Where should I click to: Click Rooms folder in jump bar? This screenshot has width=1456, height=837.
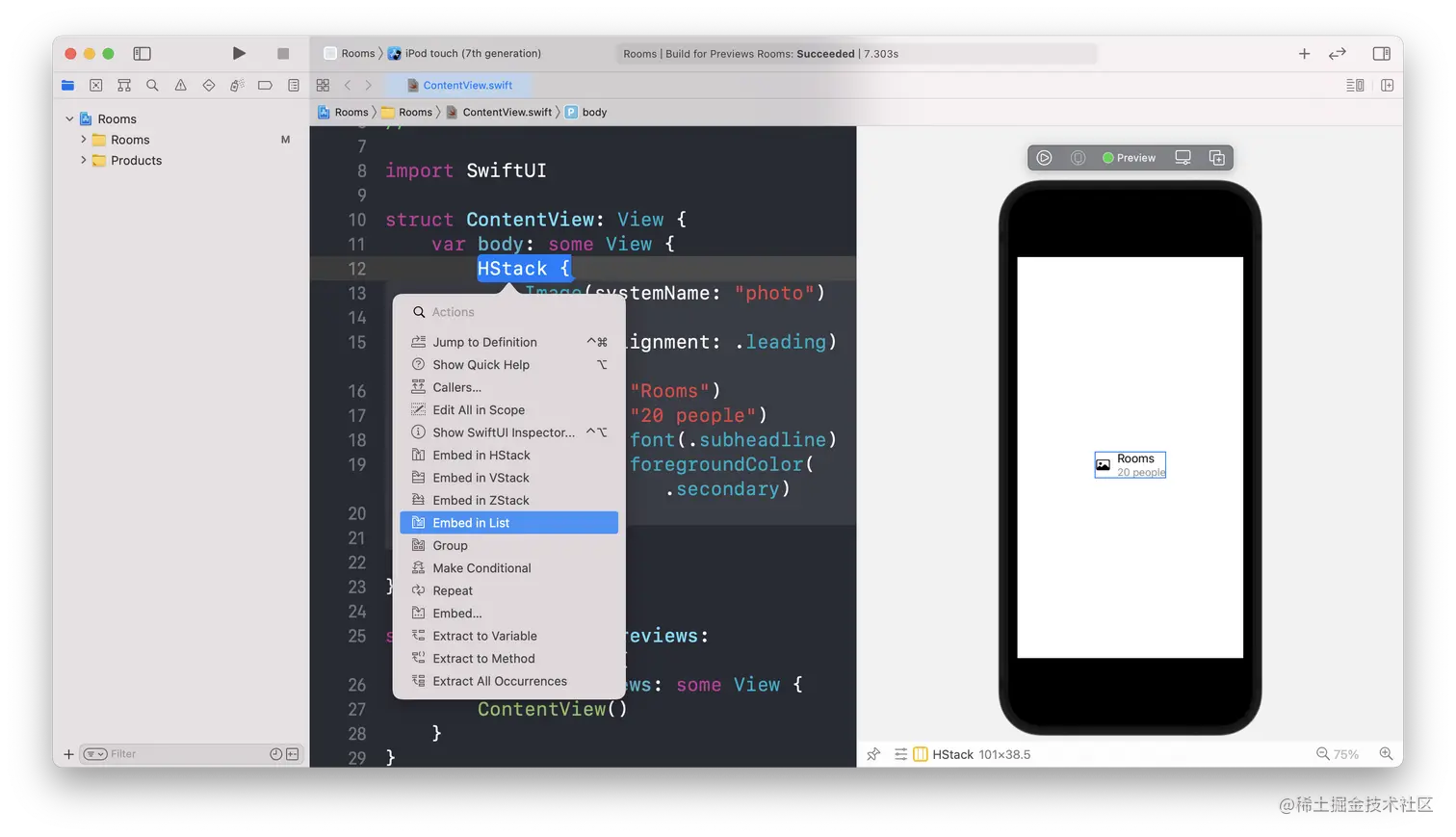(x=407, y=112)
